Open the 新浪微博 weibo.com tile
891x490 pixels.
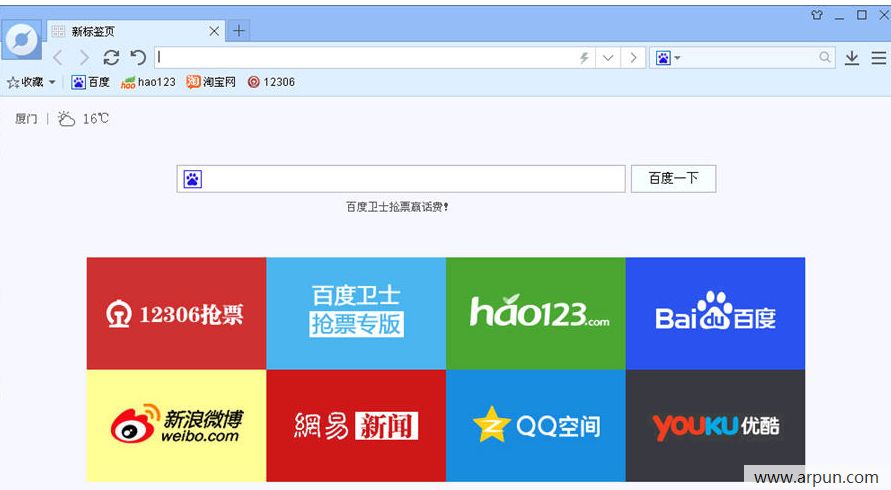176,425
